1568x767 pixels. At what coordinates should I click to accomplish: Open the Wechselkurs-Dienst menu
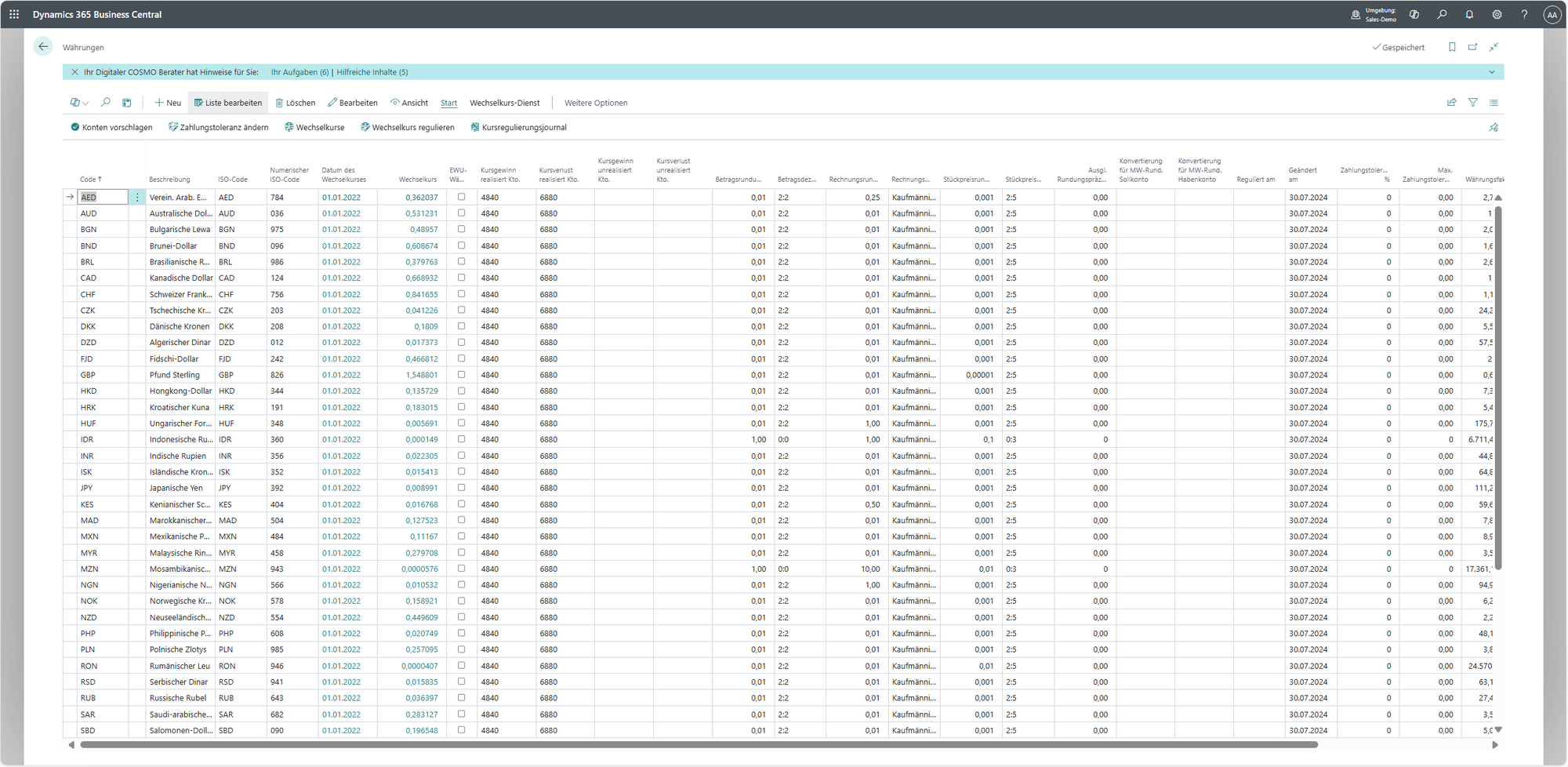pos(504,103)
